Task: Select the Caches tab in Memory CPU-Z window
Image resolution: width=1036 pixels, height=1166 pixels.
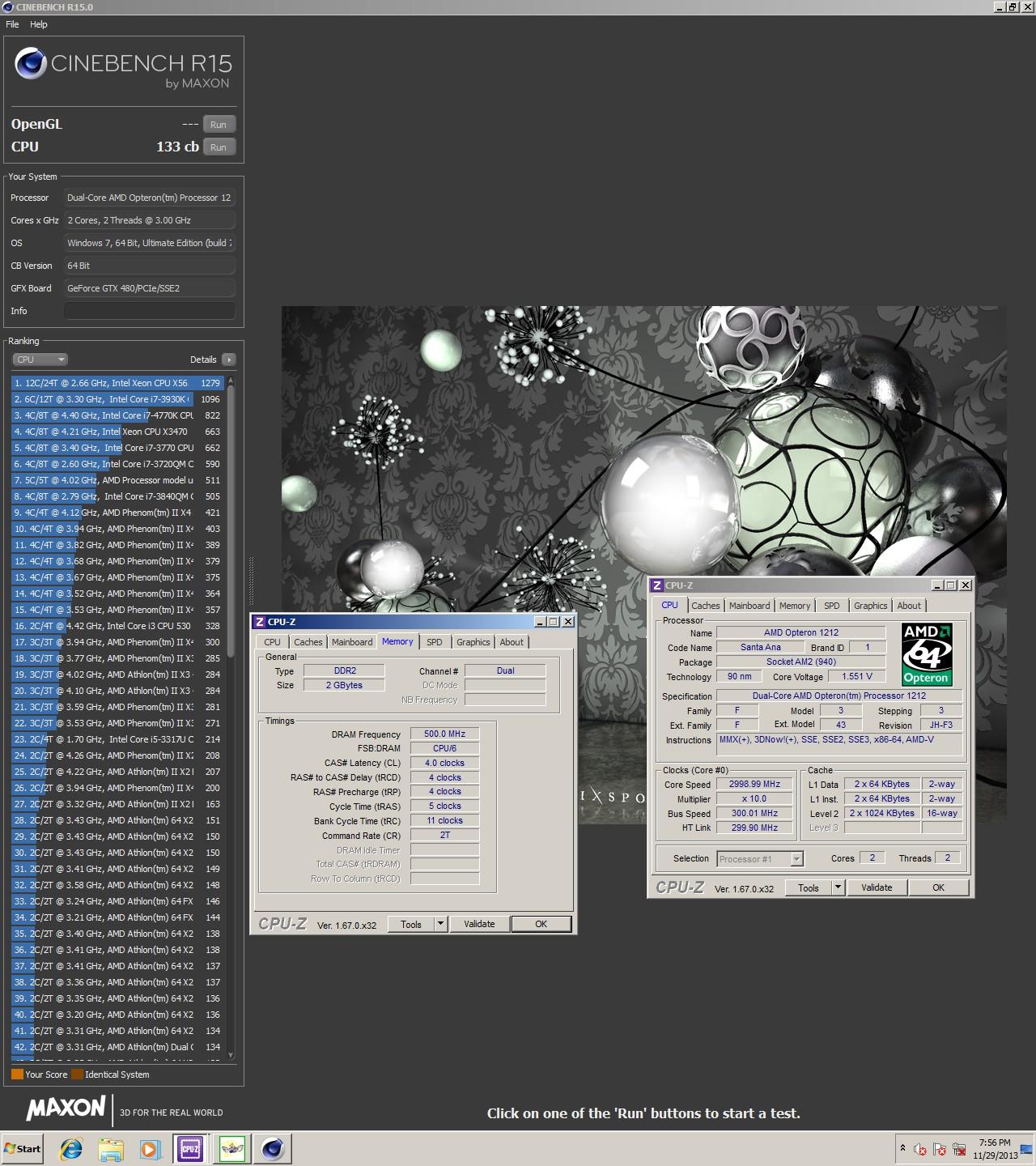Action: click(308, 642)
